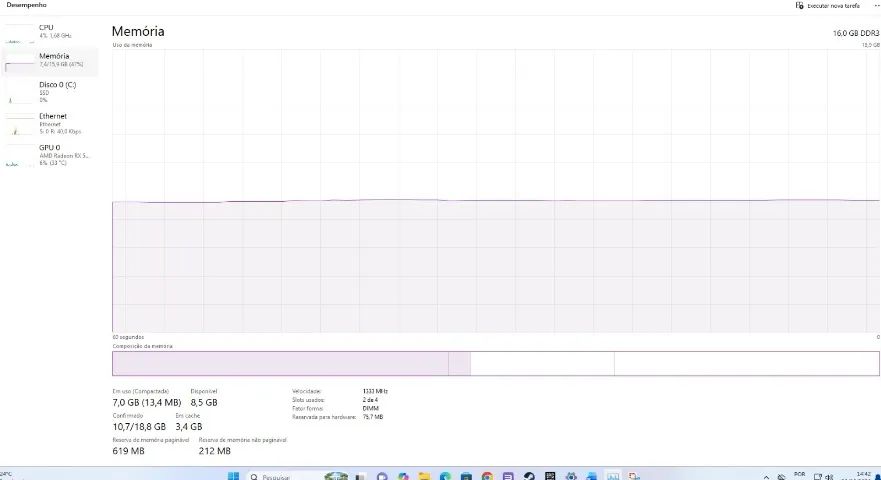Click the Task Manager icon on the taskbar
Image resolution: width=881 pixels, height=480 pixels.
(x=613, y=477)
